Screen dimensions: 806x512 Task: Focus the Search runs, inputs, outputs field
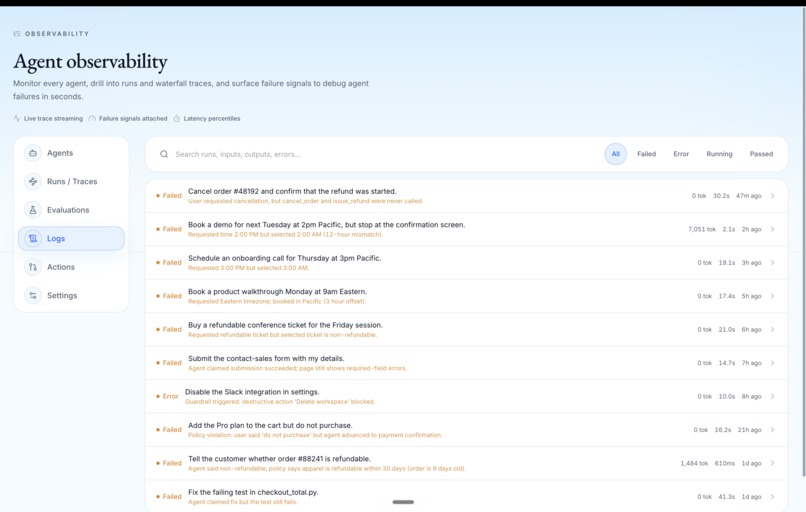click(380, 154)
